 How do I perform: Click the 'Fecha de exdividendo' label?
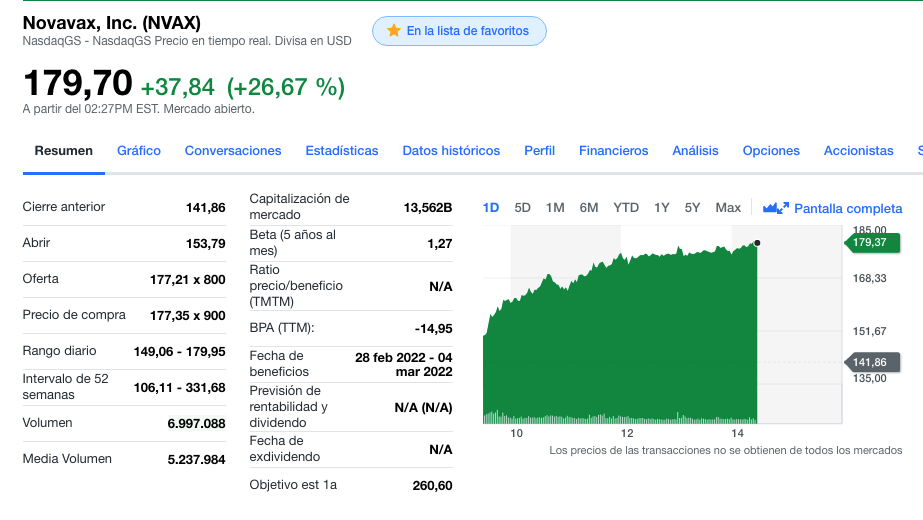[x=285, y=449]
